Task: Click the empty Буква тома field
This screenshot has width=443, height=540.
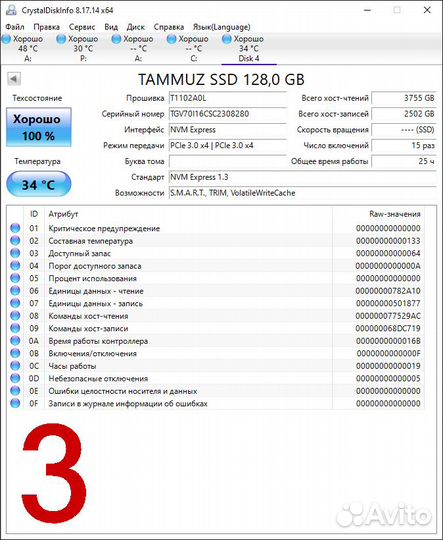Action: click(228, 162)
